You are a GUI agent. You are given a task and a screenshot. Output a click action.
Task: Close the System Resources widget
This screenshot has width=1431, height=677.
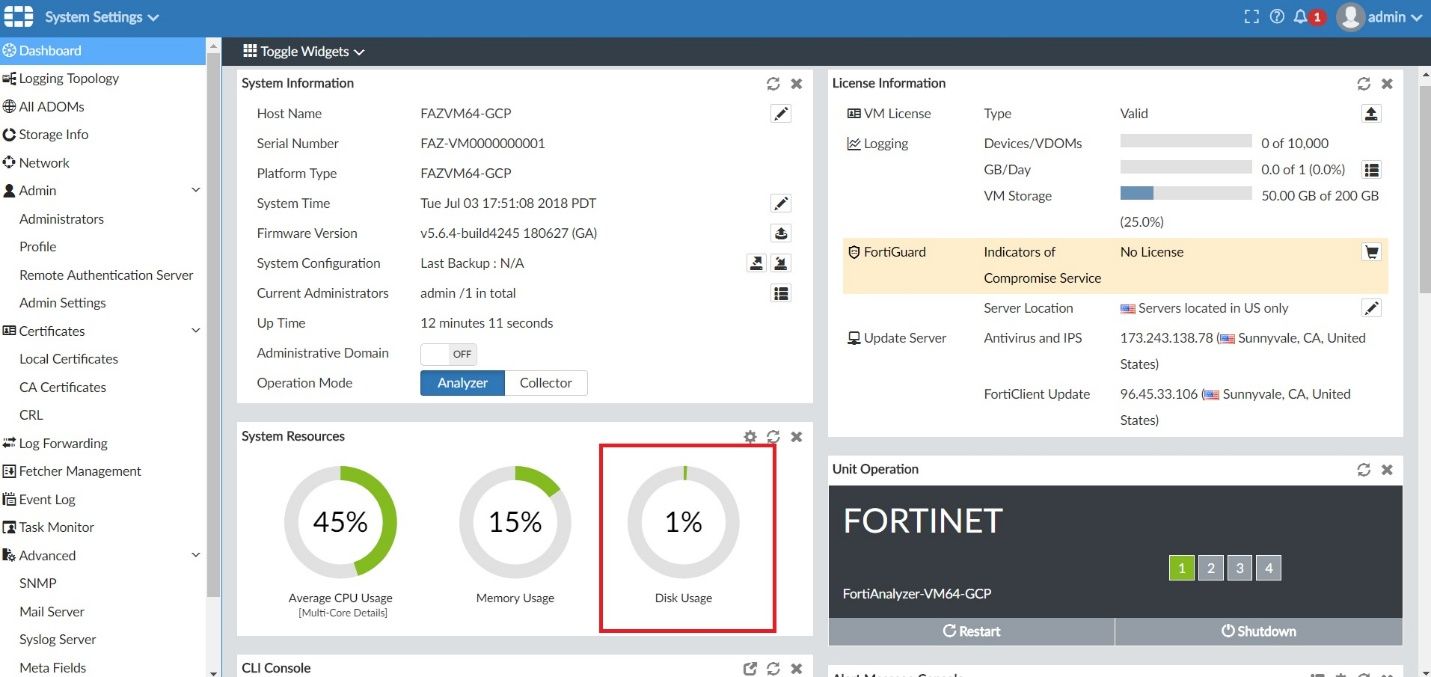pos(797,437)
